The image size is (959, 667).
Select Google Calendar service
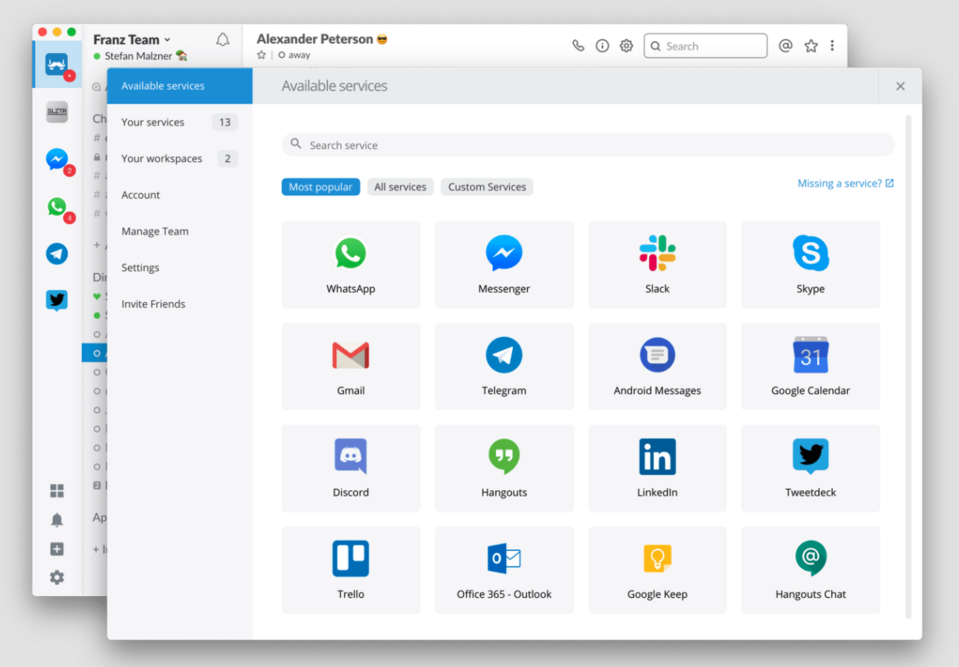click(x=810, y=366)
